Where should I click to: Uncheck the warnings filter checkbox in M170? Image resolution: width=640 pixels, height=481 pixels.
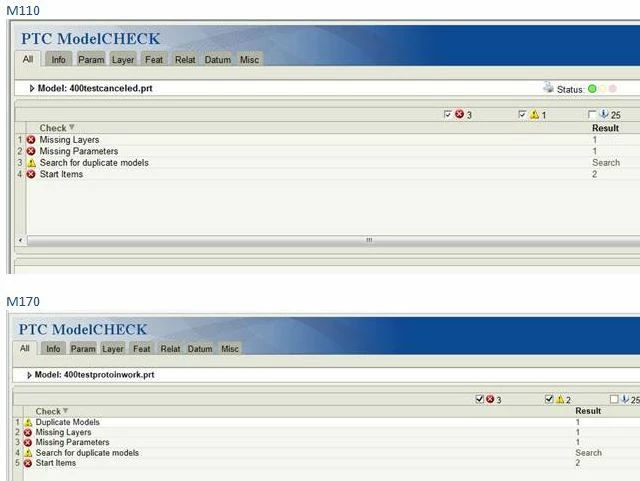click(549, 399)
